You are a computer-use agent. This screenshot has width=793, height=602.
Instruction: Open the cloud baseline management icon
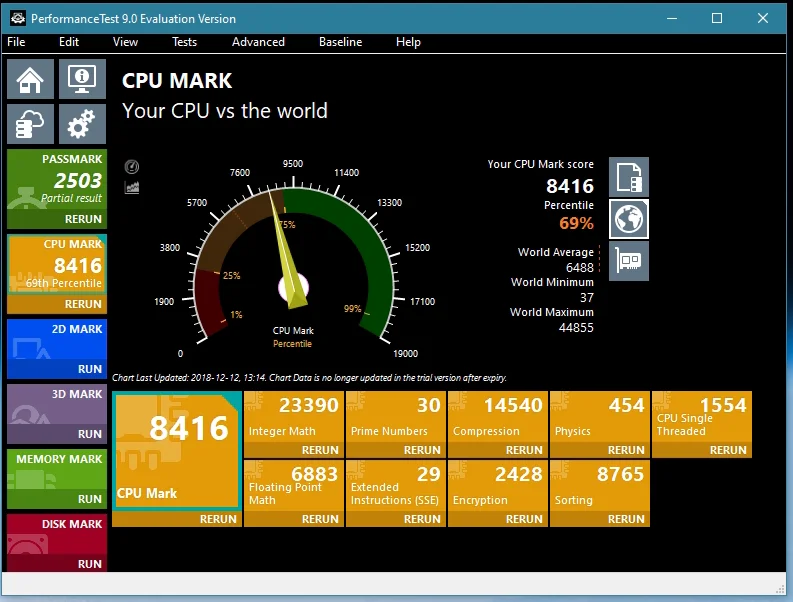(30, 124)
